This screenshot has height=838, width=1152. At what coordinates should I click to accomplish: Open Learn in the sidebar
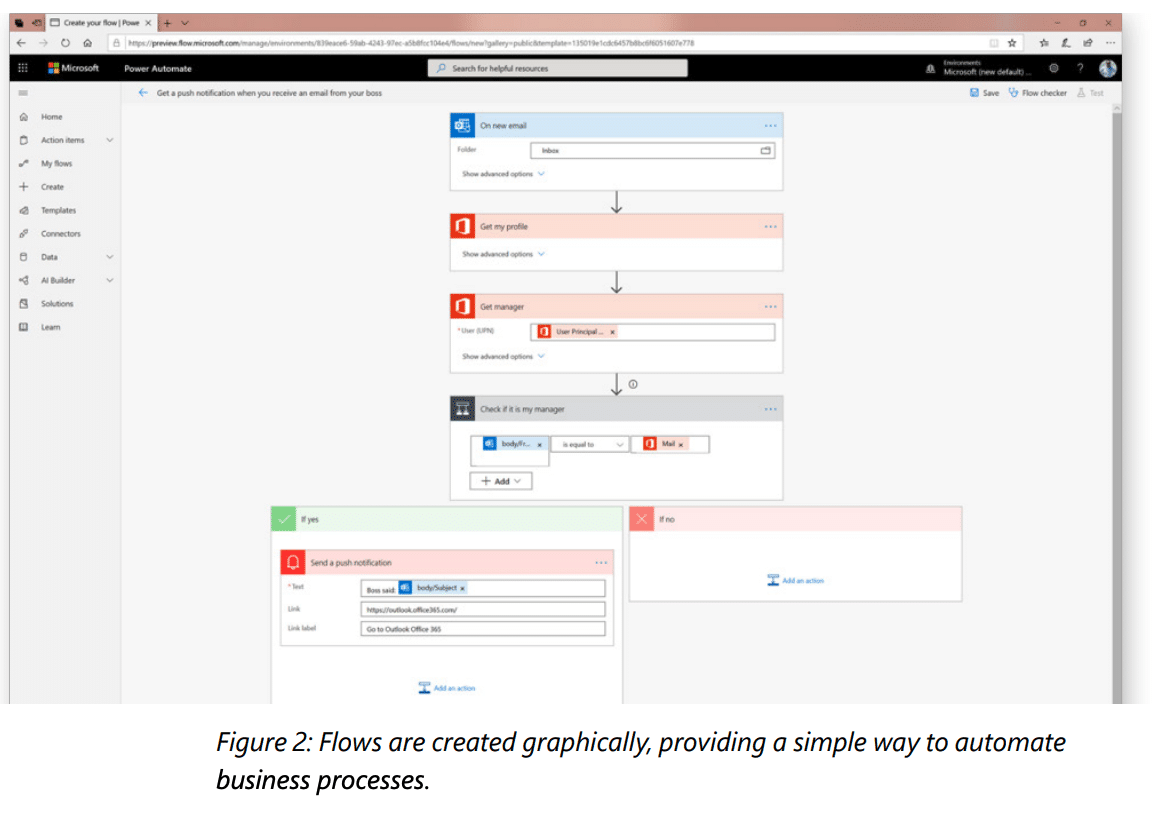coord(51,328)
